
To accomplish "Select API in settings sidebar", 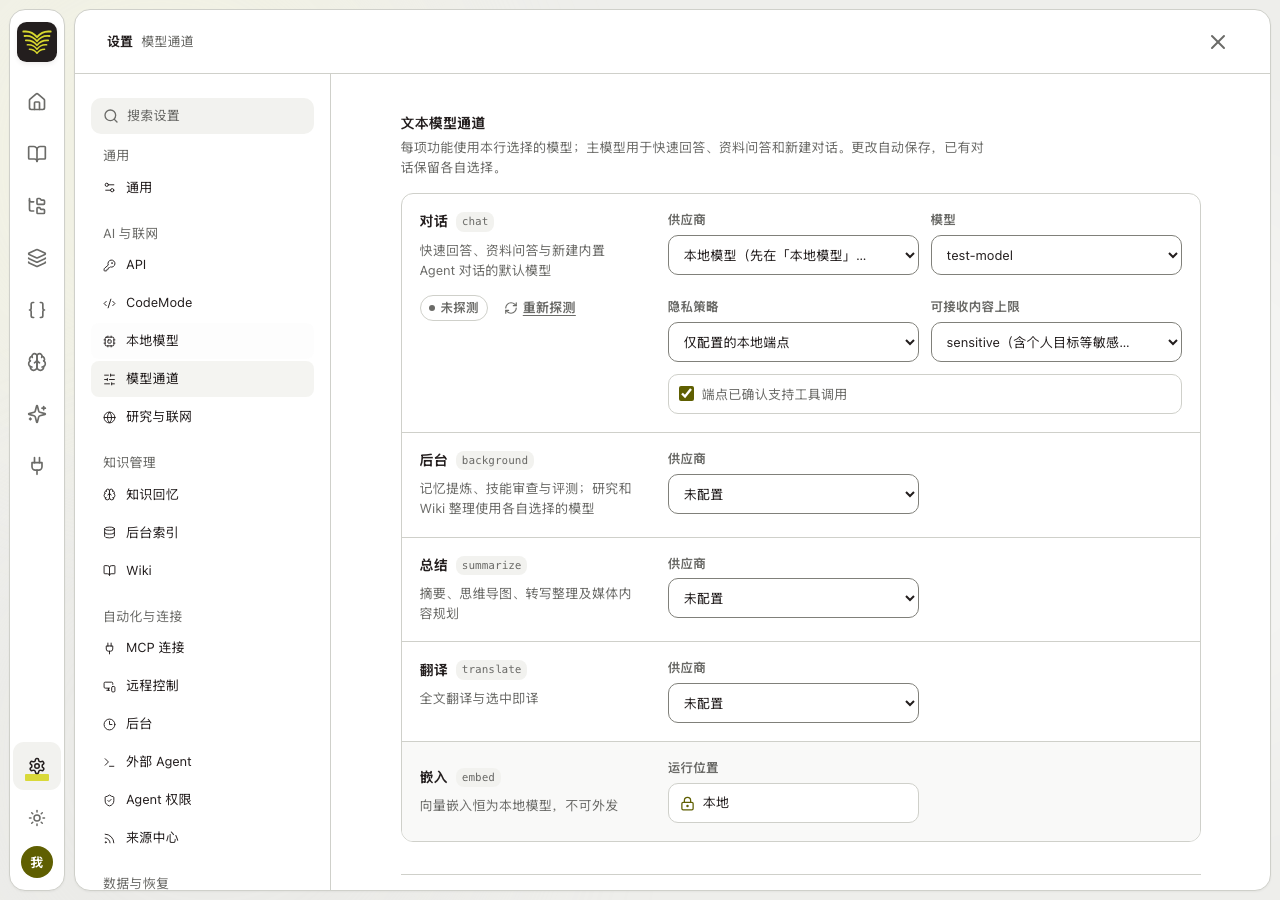I will coord(202,265).
